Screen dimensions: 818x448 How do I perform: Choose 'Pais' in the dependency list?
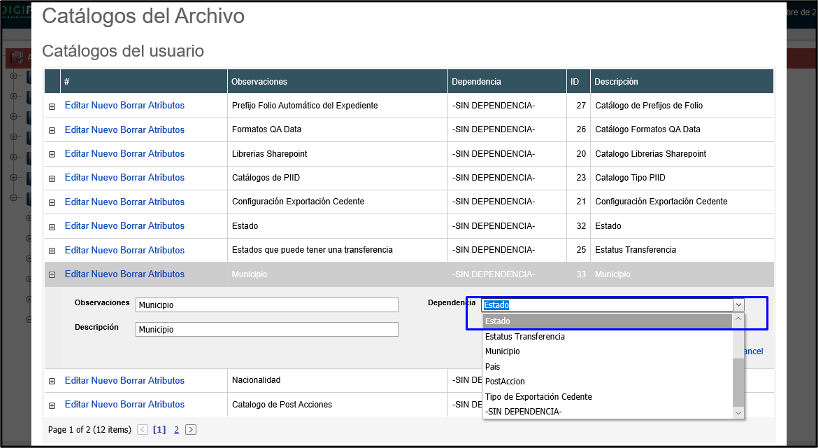tap(494, 366)
